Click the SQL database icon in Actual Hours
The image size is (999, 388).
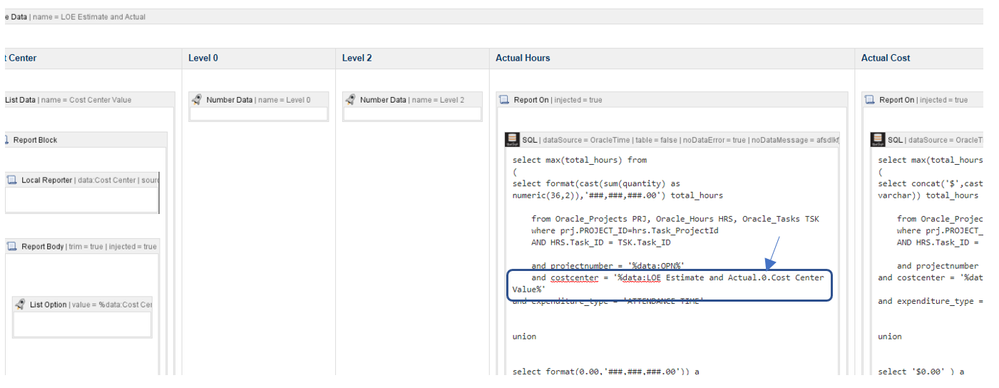point(512,140)
